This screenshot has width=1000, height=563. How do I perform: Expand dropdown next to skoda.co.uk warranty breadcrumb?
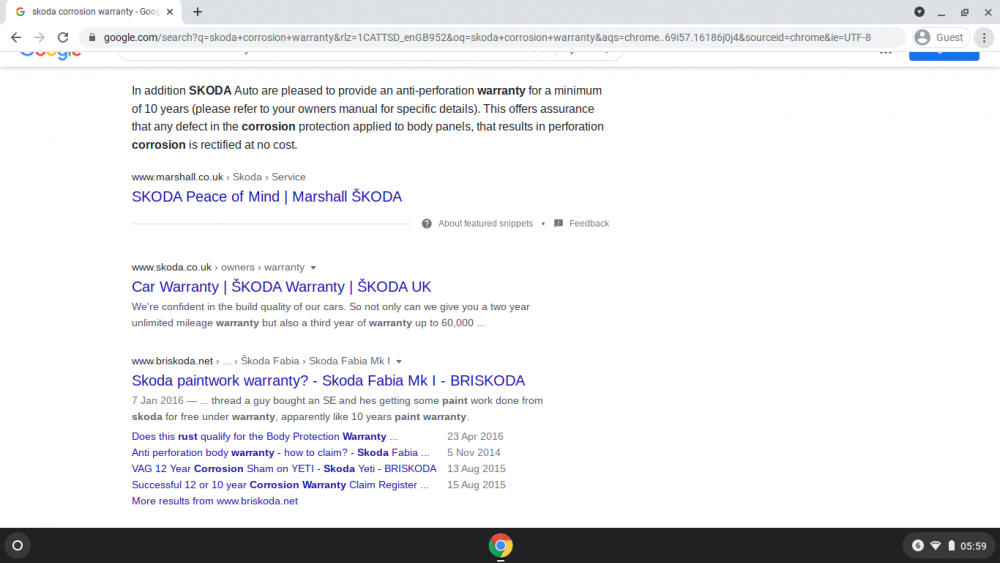pyautogui.click(x=313, y=268)
